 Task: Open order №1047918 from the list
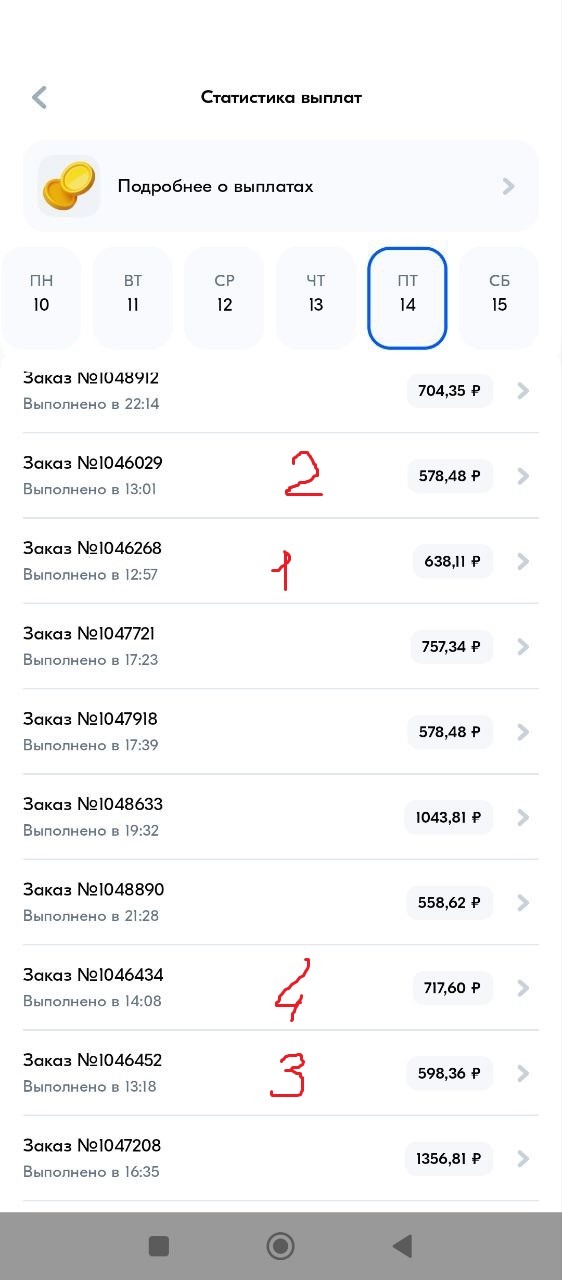(281, 732)
